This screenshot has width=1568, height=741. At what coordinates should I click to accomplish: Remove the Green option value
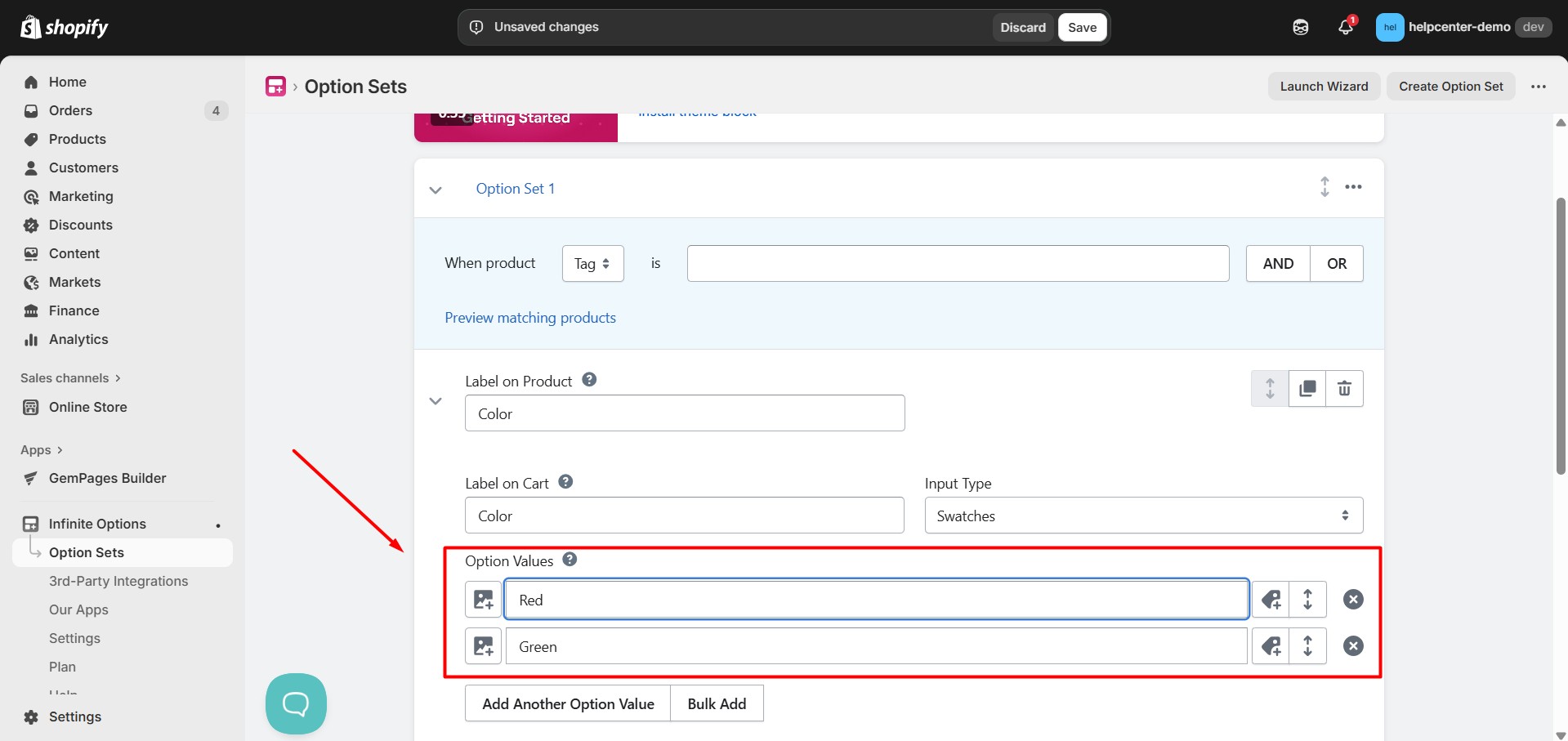click(x=1352, y=645)
